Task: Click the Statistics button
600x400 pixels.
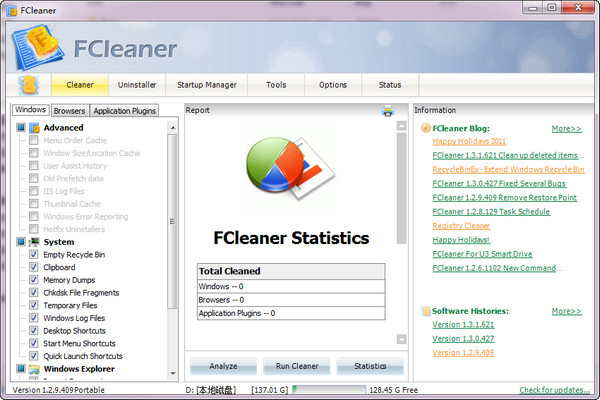Action: (370, 366)
